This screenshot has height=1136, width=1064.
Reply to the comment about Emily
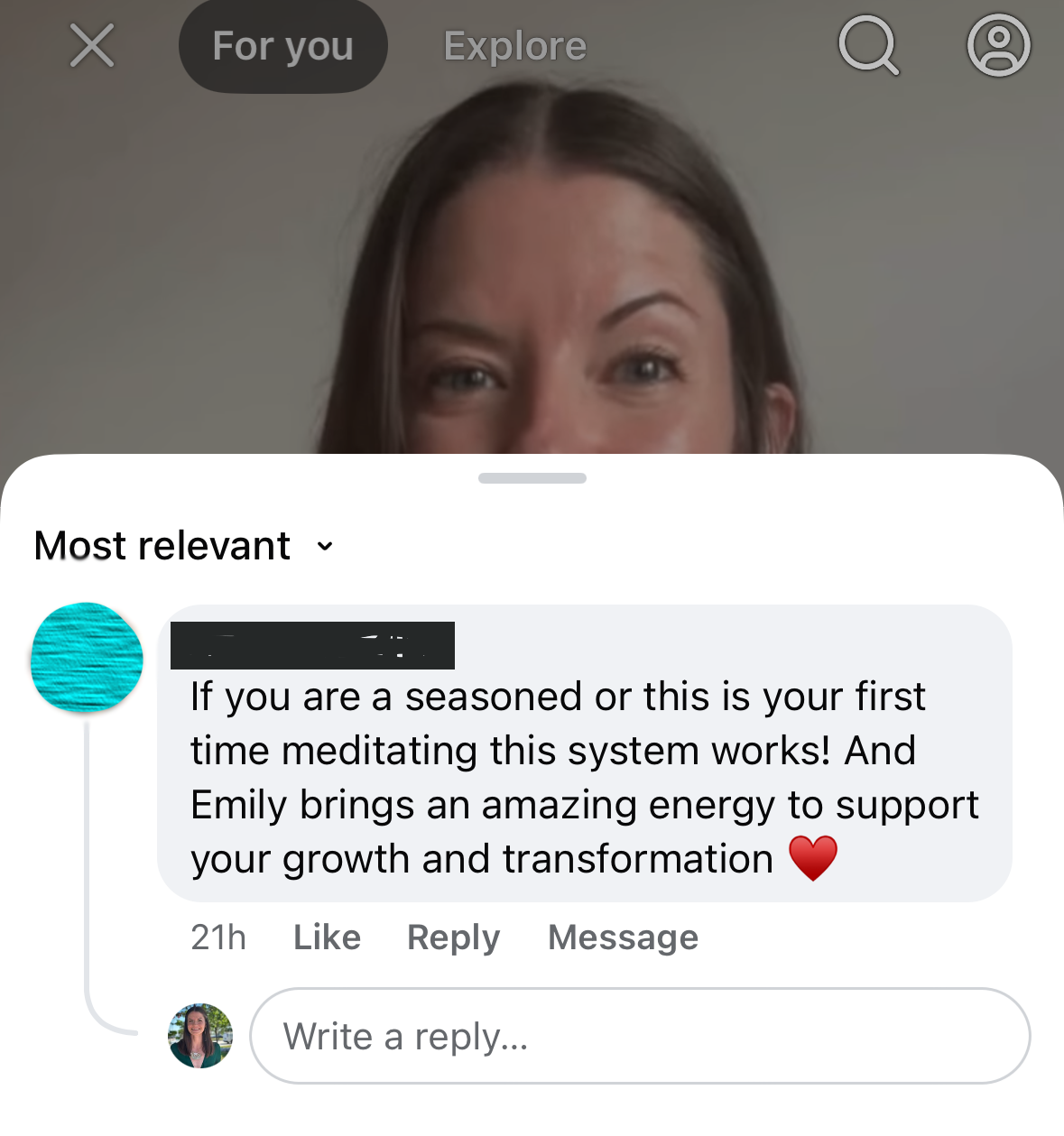(x=453, y=937)
